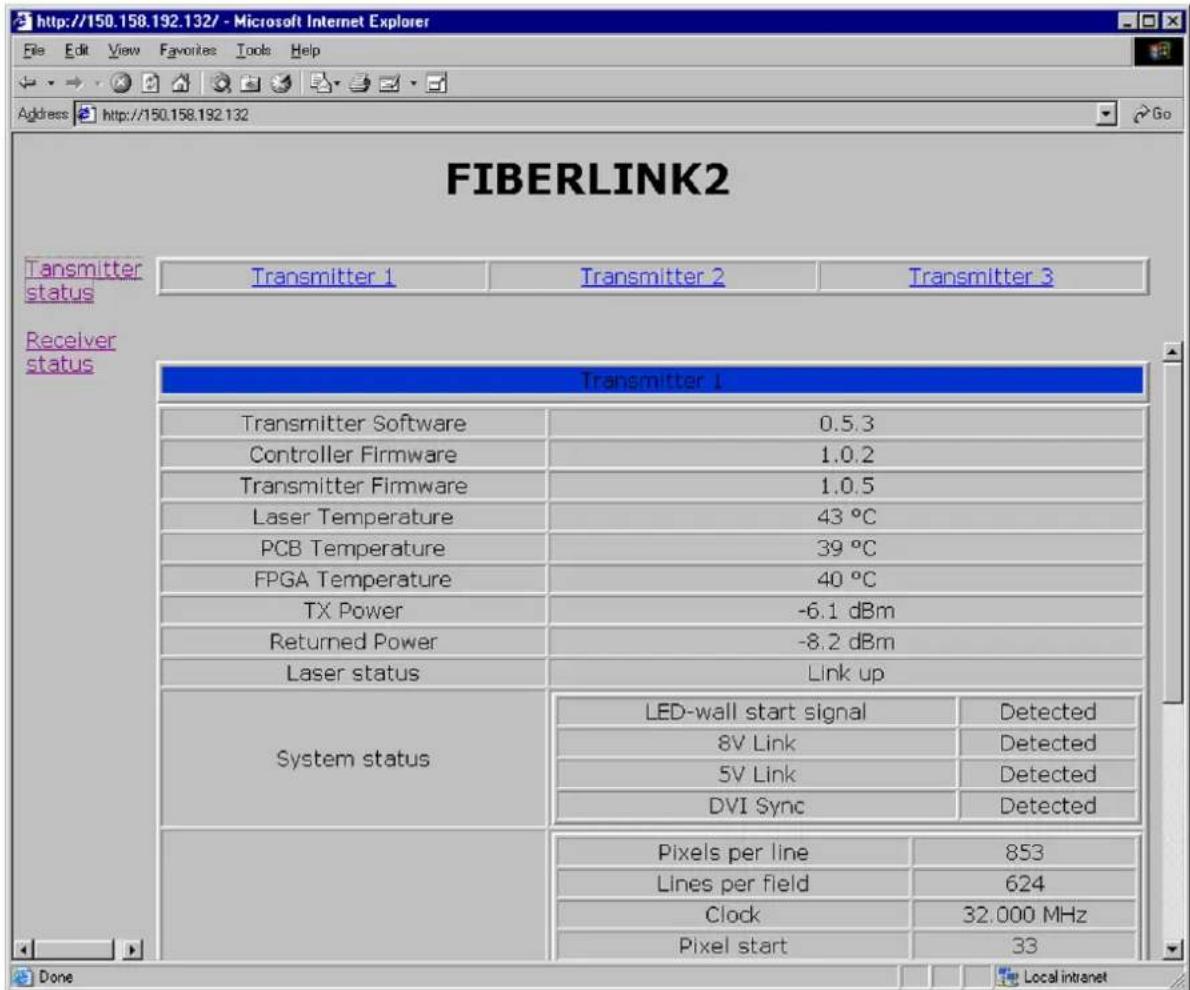Click the LED-wall start signal cell
Screen dimensions: 1190x990
[x=756, y=712]
